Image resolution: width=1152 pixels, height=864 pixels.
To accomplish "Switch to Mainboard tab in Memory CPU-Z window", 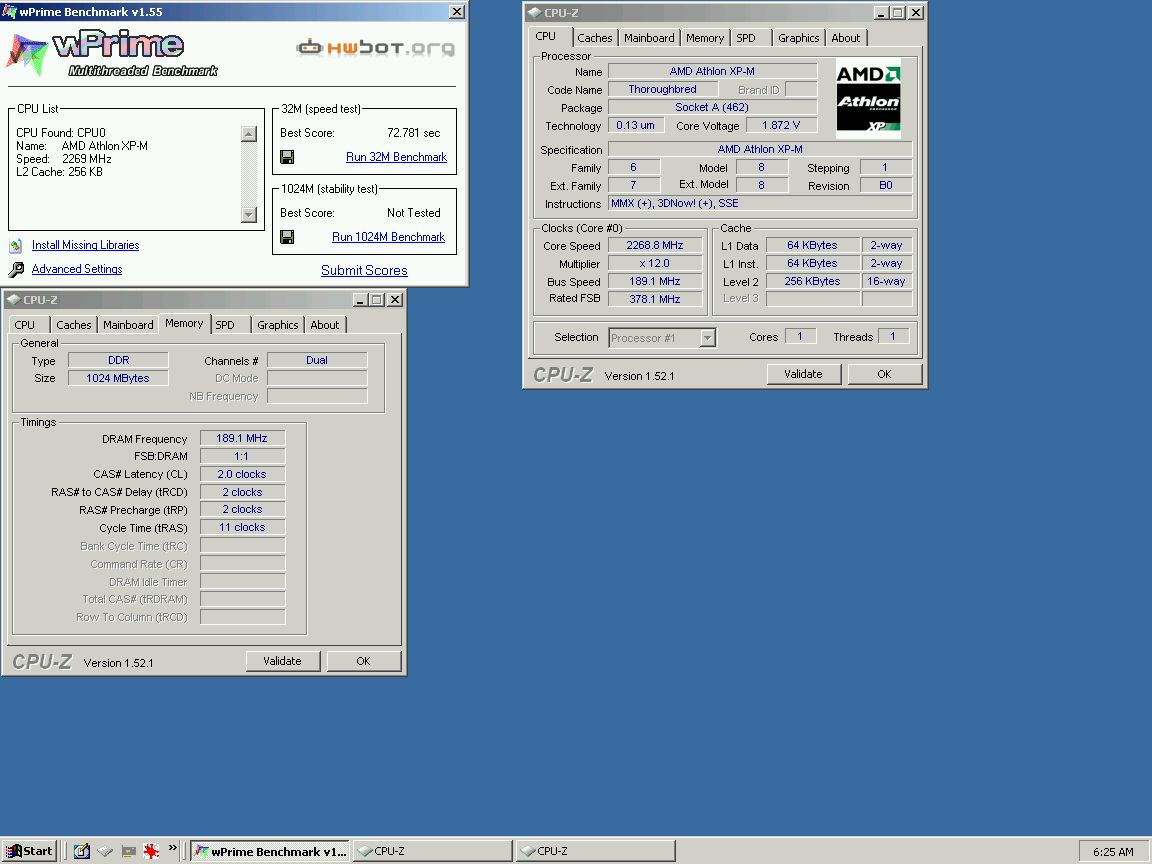I will click(128, 325).
